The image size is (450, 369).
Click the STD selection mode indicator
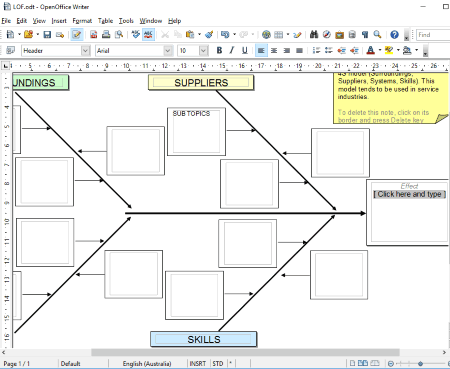click(x=218, y=363)
